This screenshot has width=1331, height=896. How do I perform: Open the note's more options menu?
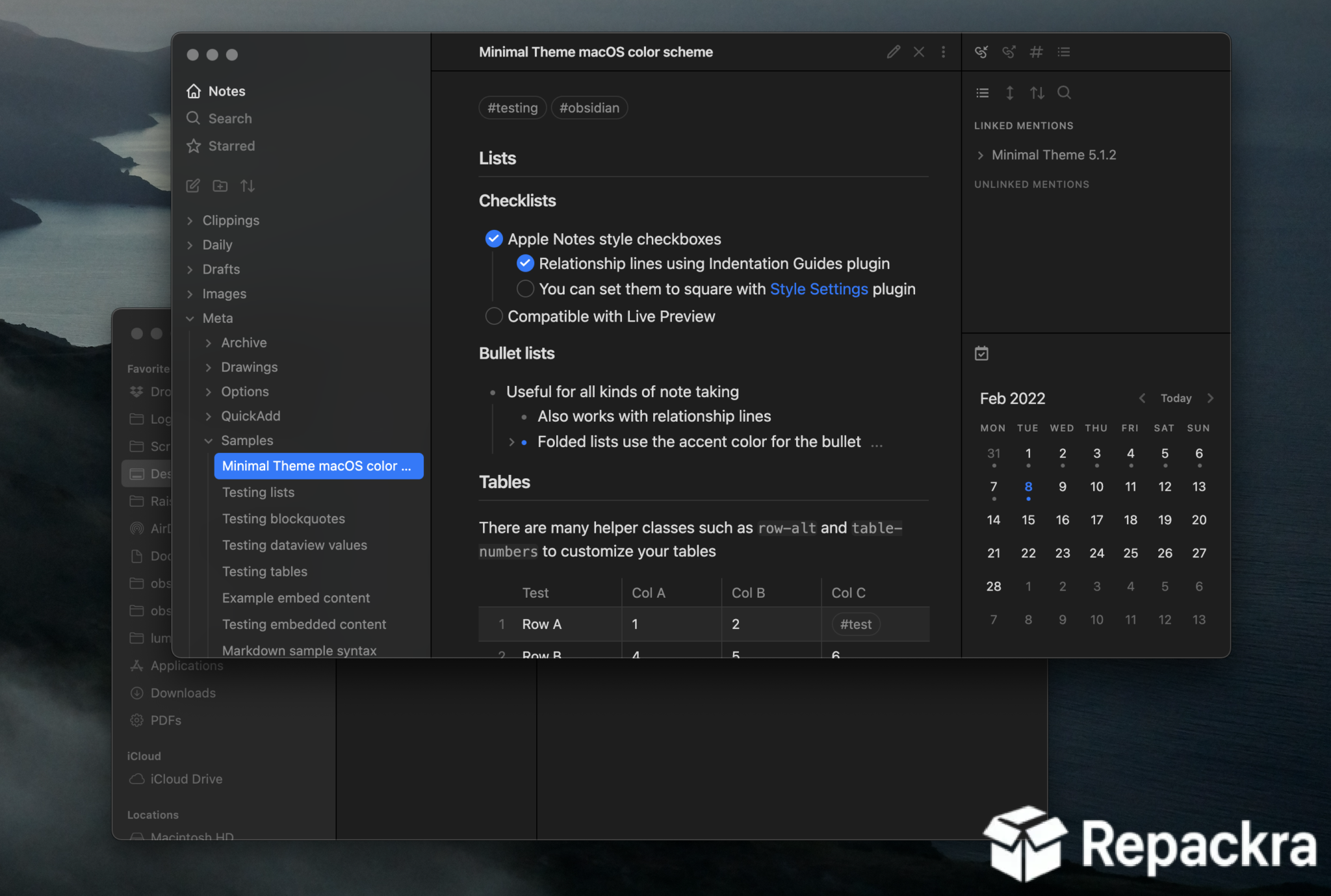(x=943, y=52)
